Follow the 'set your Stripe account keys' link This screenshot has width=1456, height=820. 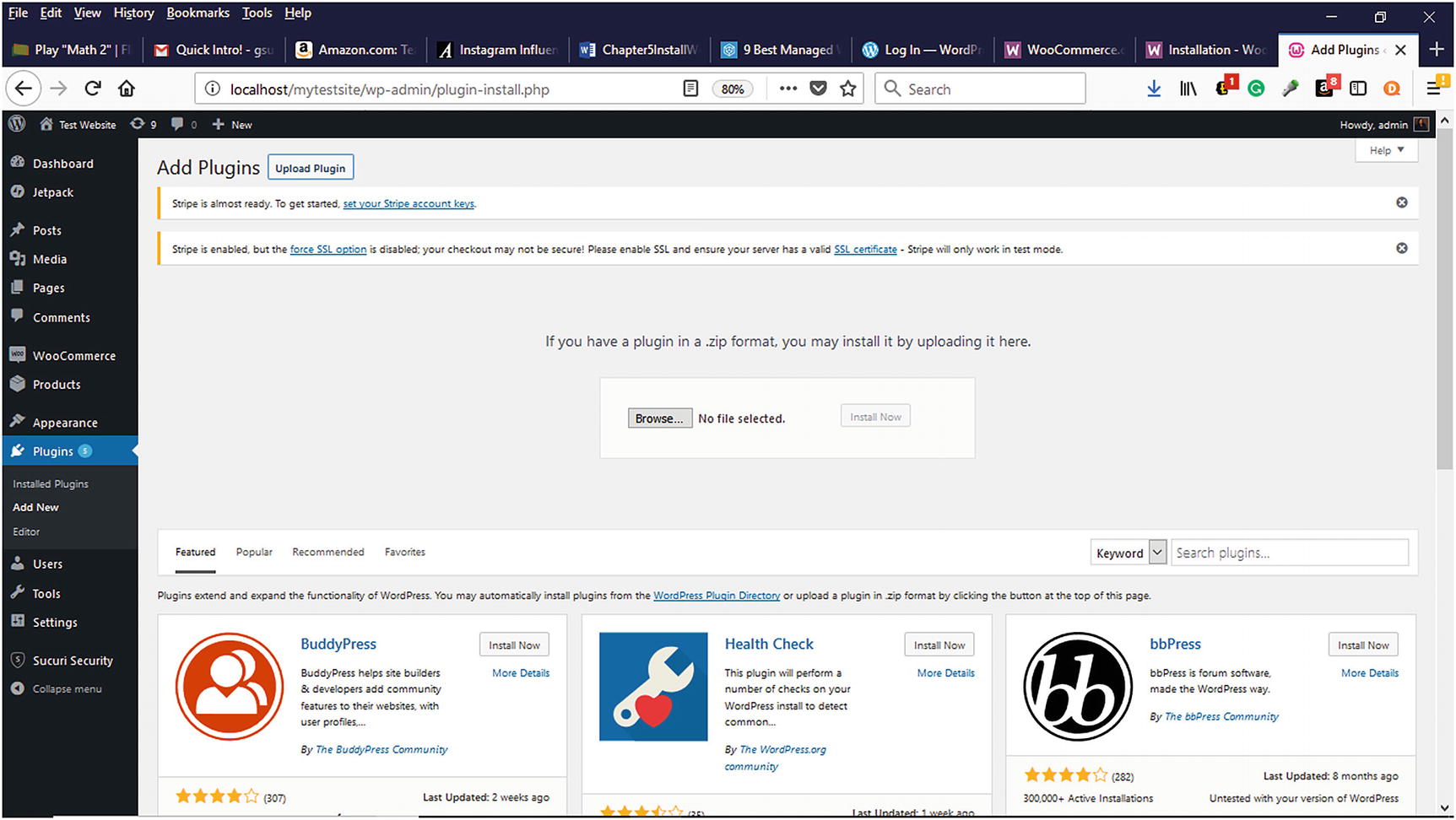point(409,203)
